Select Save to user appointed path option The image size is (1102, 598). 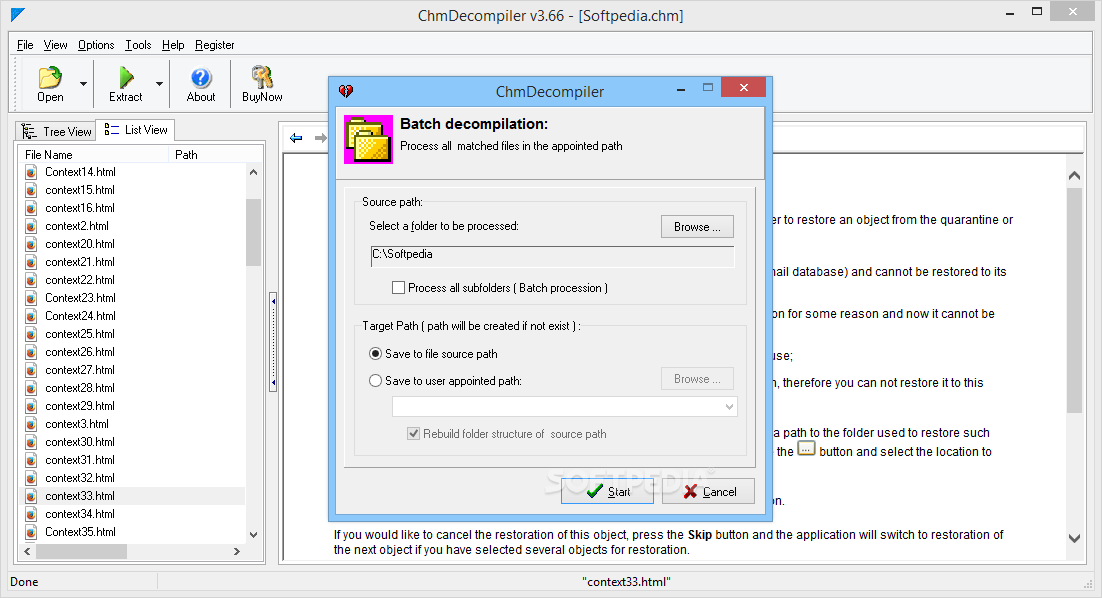pyautogui.click(x=376, y=381)
